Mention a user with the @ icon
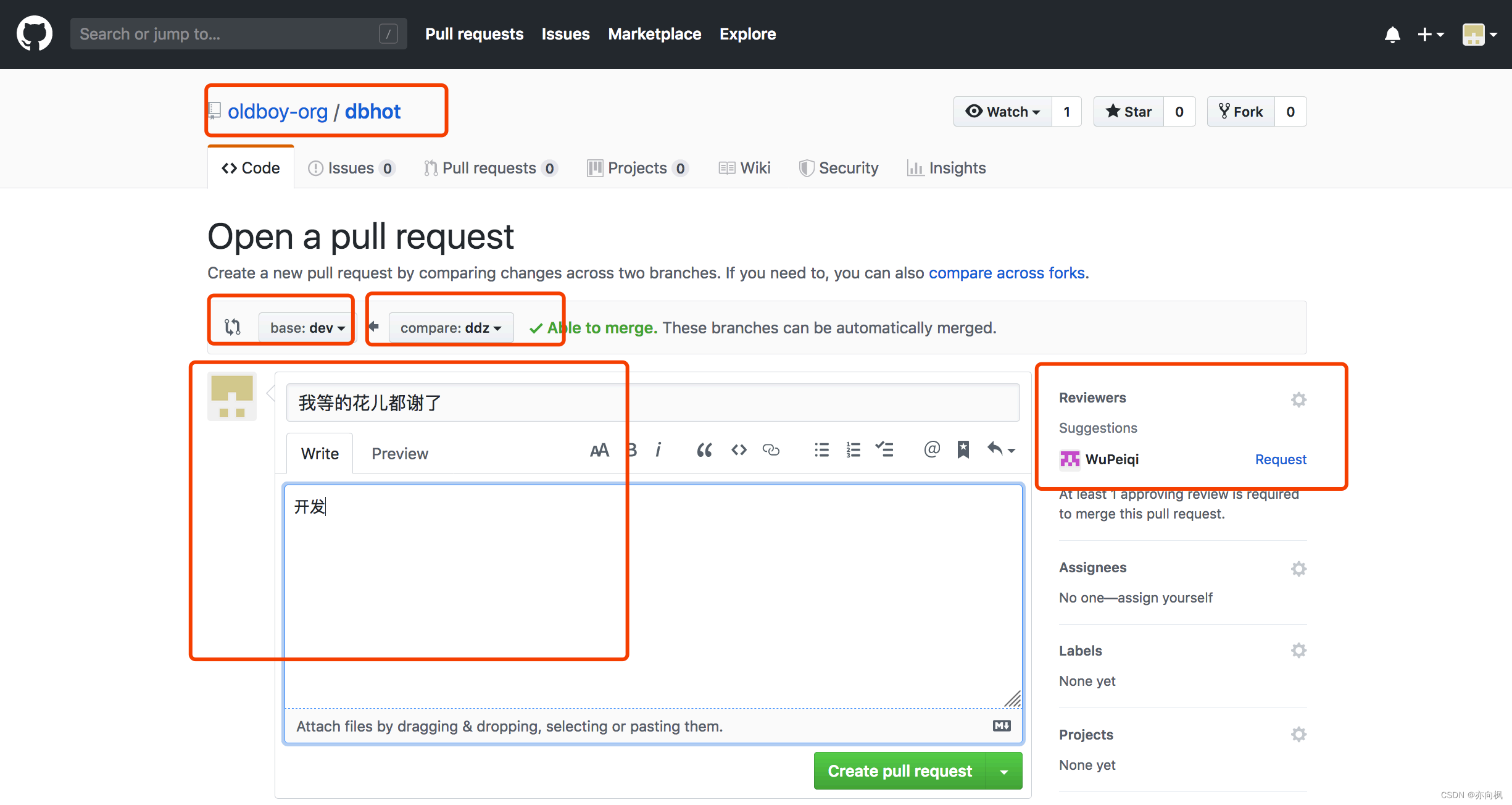Viewport: 1512px width, 805px height. [x=932, y=449]
